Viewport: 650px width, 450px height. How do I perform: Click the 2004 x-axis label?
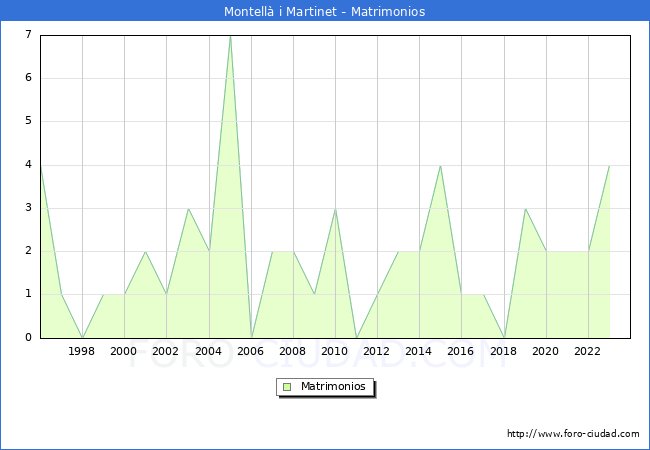[x=209, y=351]
